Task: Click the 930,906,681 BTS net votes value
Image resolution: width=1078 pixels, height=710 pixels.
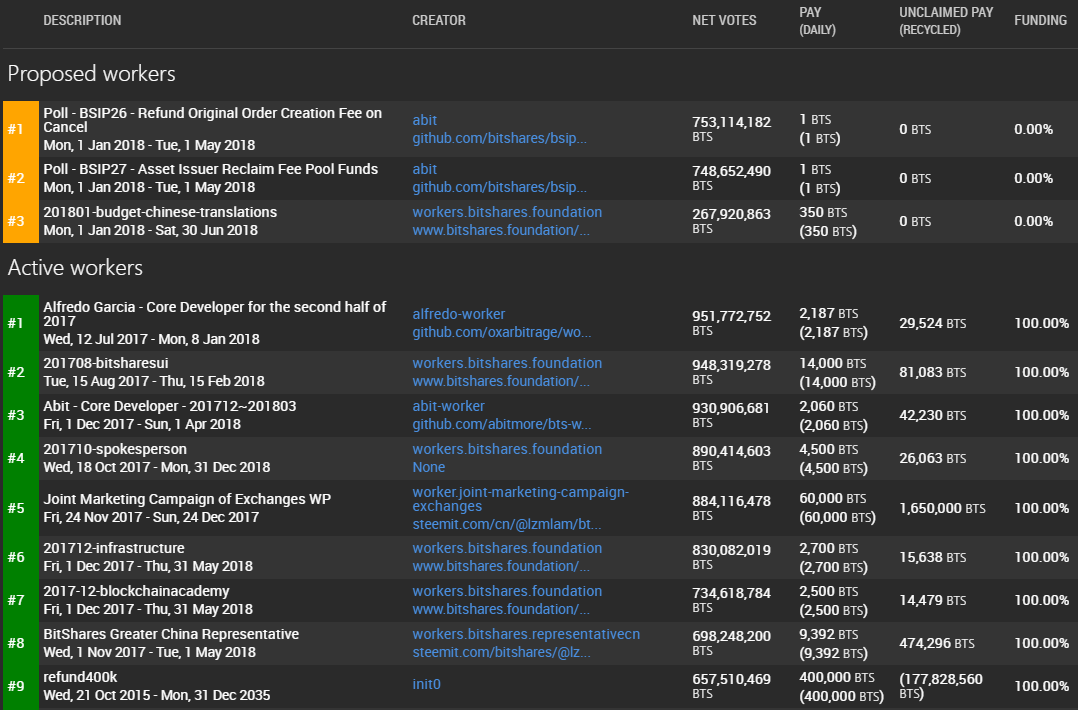Action: (x=731, y=414)
